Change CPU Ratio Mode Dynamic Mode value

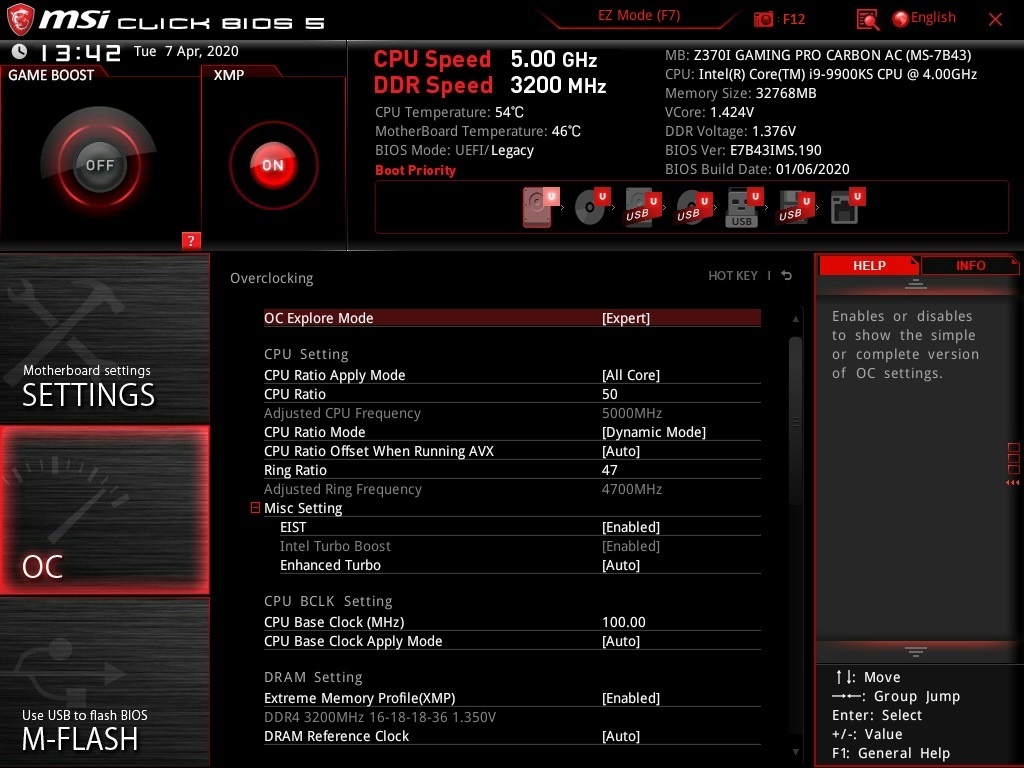(x=512, y=432)
